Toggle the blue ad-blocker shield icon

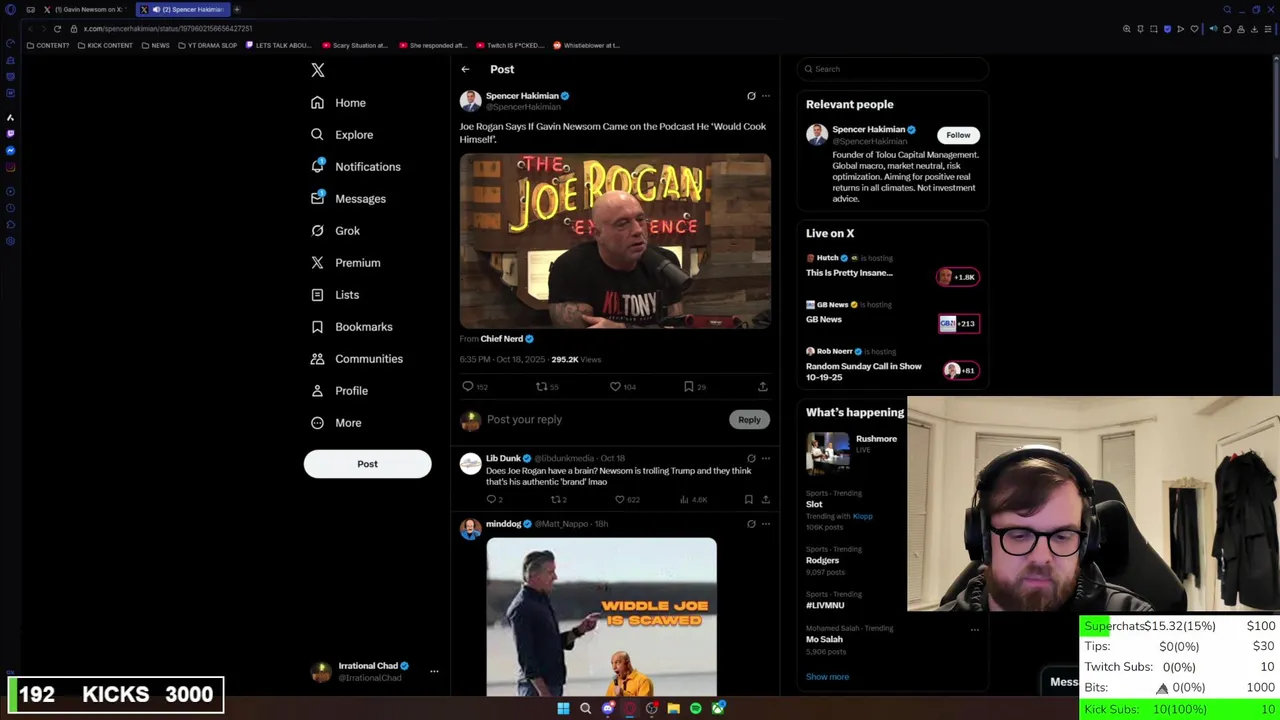coord(1167,29)
